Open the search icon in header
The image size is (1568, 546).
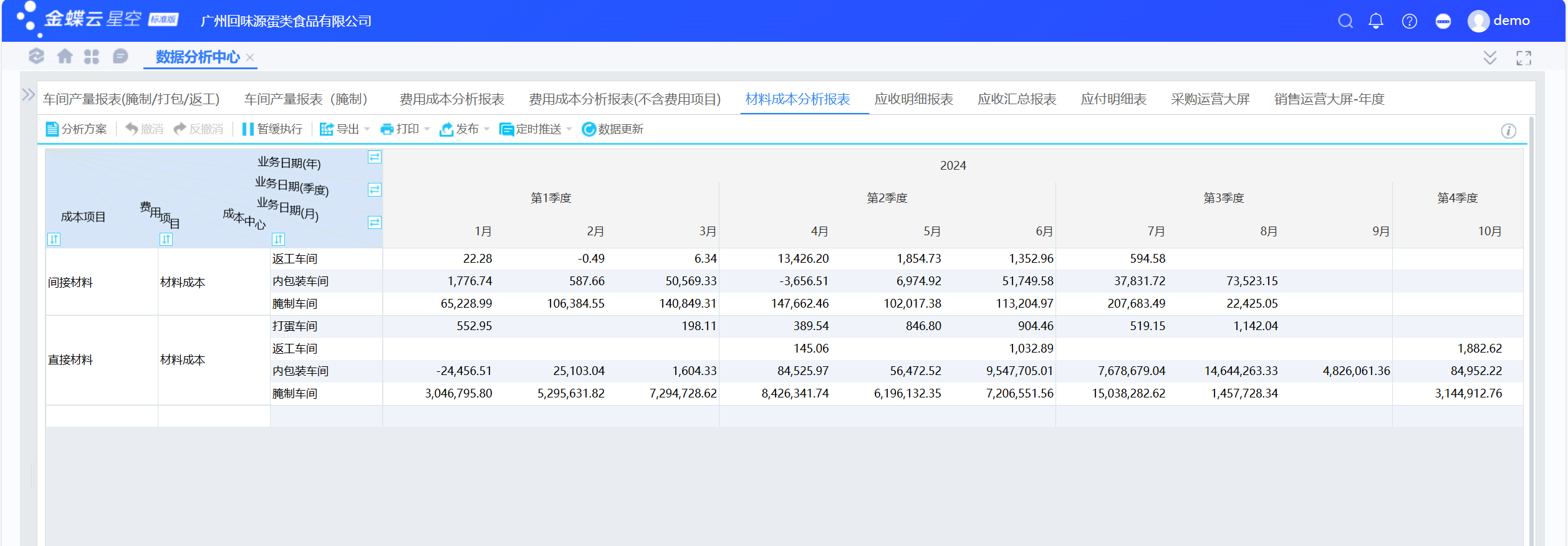click(1345, 21)
